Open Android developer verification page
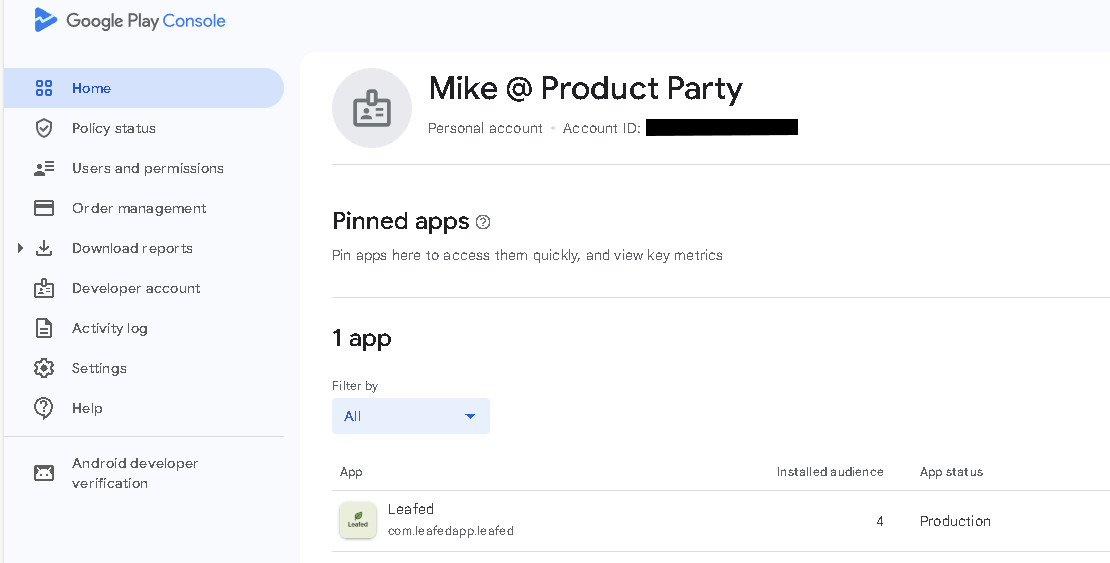Screen dimensions: 1110x563 click(144, 473)
